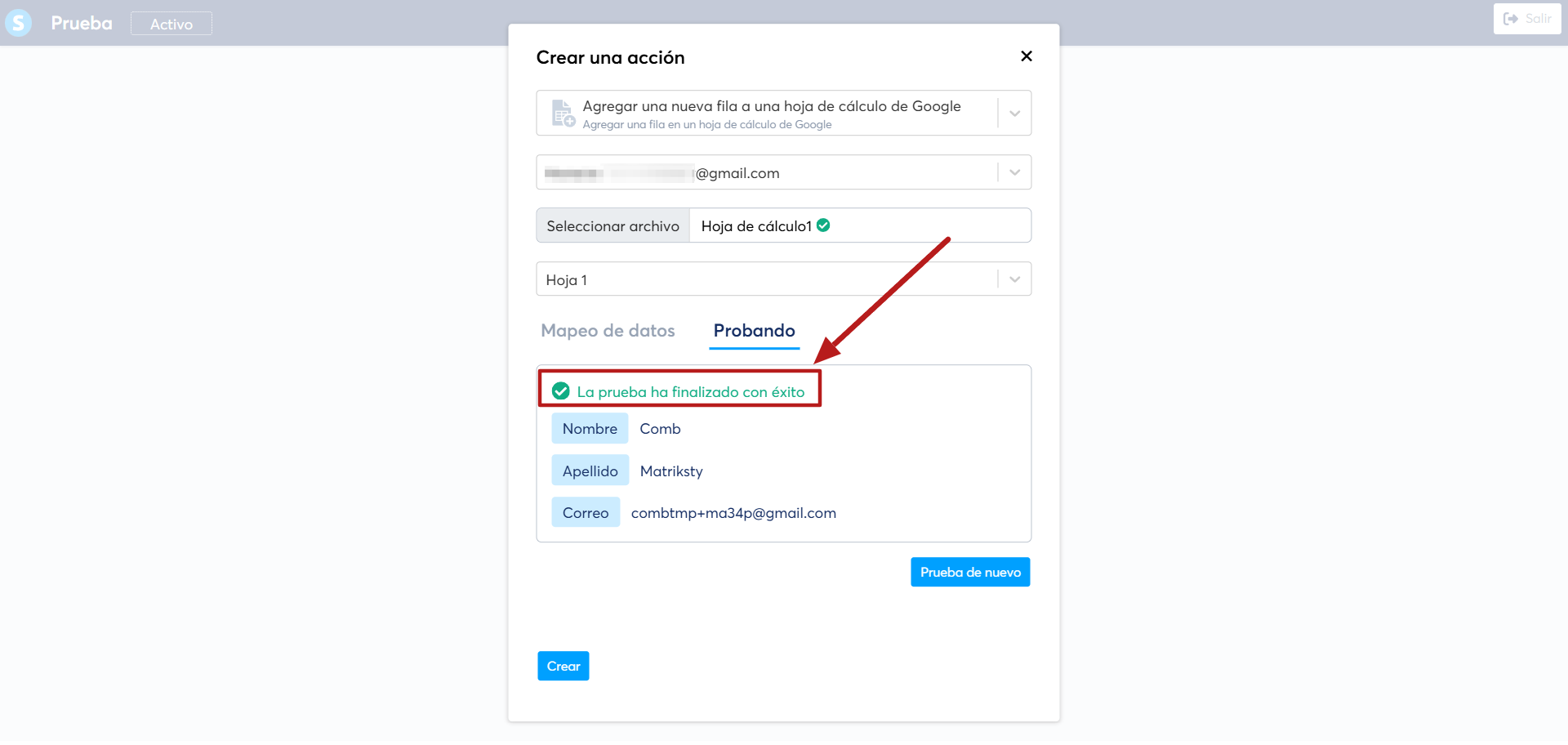Switch to the Mapeo de datos tab
Image resolution: width=1568 pixels, height=745 pixels.
point(608,331)
